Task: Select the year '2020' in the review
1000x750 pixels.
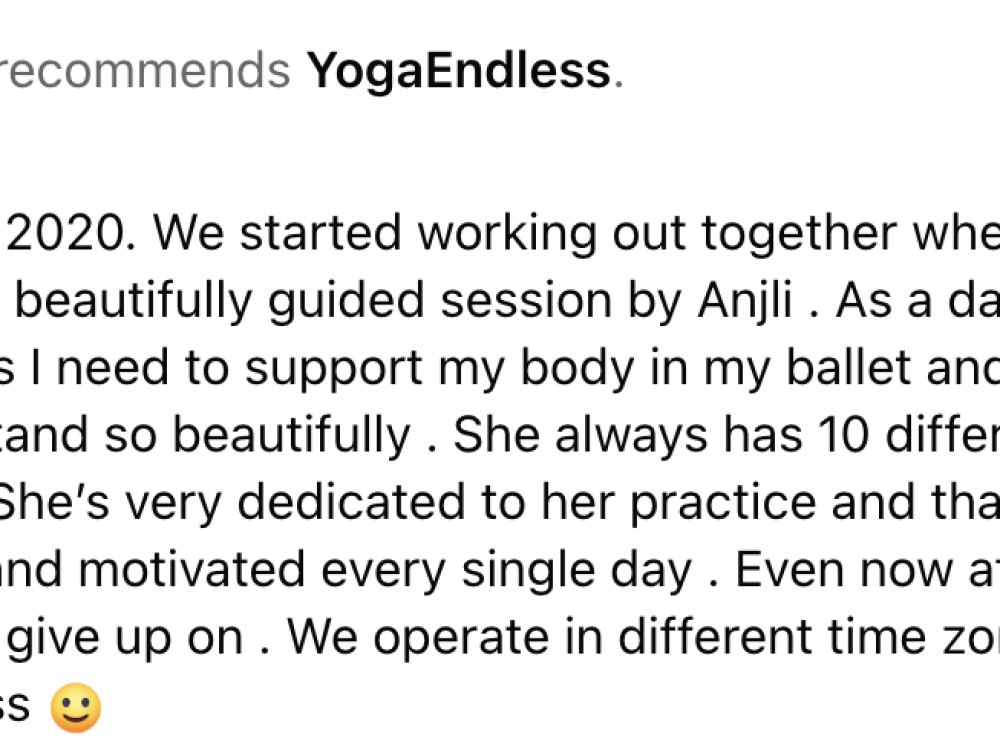Action: pos(66,233)
